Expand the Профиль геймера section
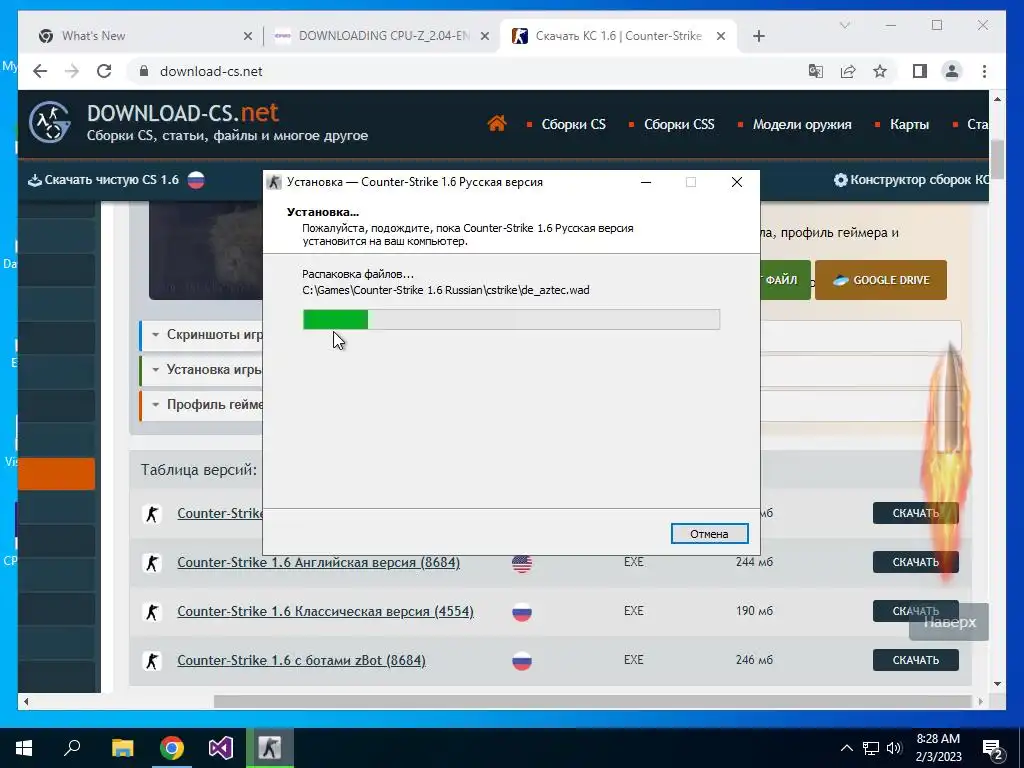The height and width of the screenshot is (768, 1024). pyautogui.click(x=202, y=404)
